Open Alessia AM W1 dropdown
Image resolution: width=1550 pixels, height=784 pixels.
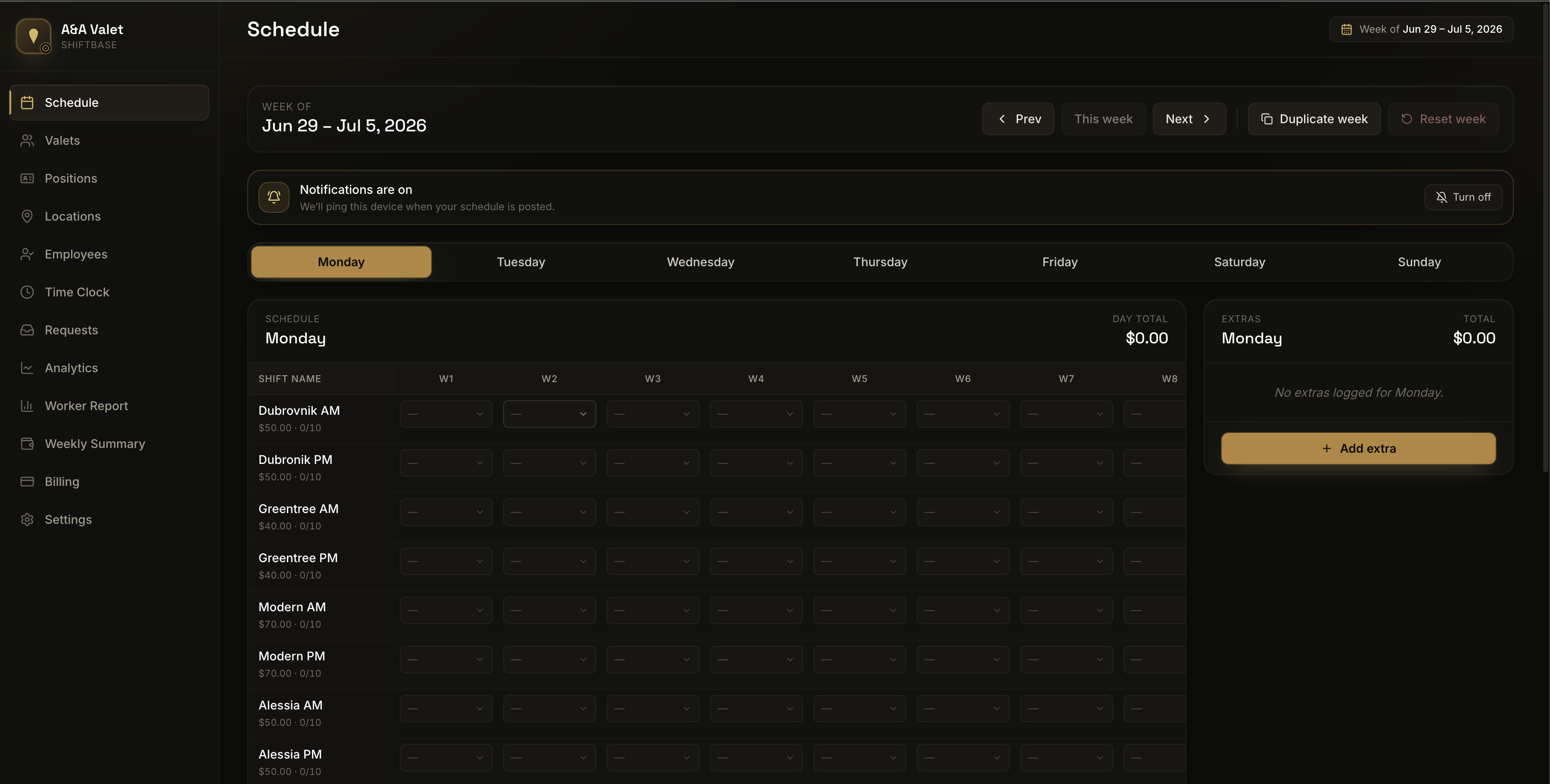point(446,709)
